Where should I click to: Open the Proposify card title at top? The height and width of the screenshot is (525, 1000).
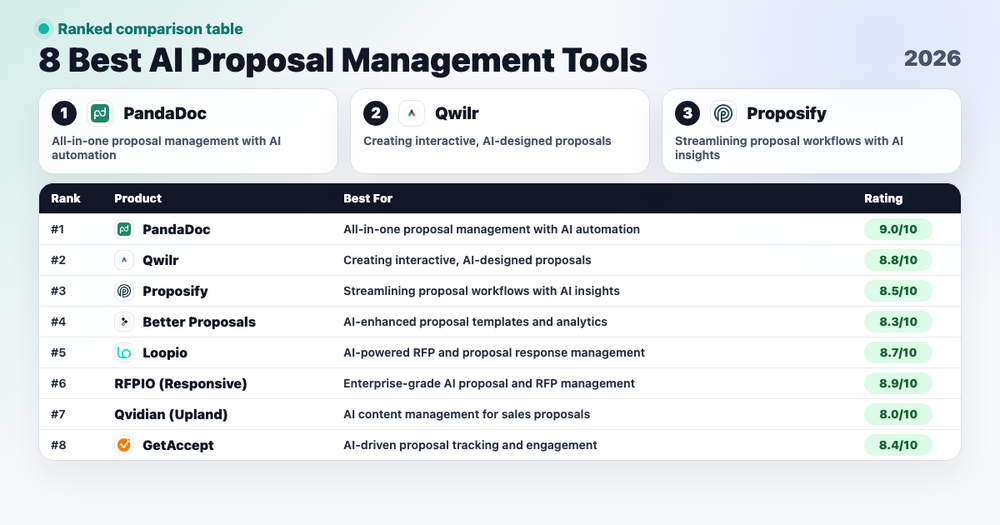click(786, 114)
